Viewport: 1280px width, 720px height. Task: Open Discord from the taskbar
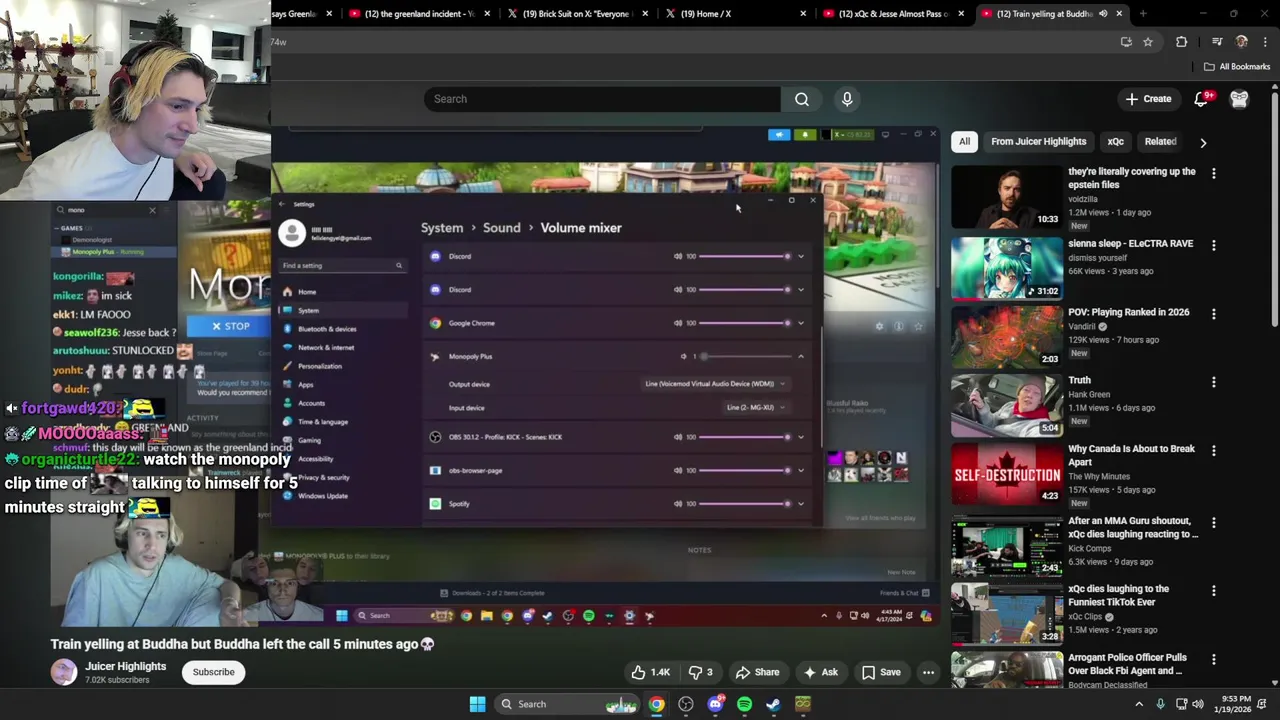coord(715,704)
